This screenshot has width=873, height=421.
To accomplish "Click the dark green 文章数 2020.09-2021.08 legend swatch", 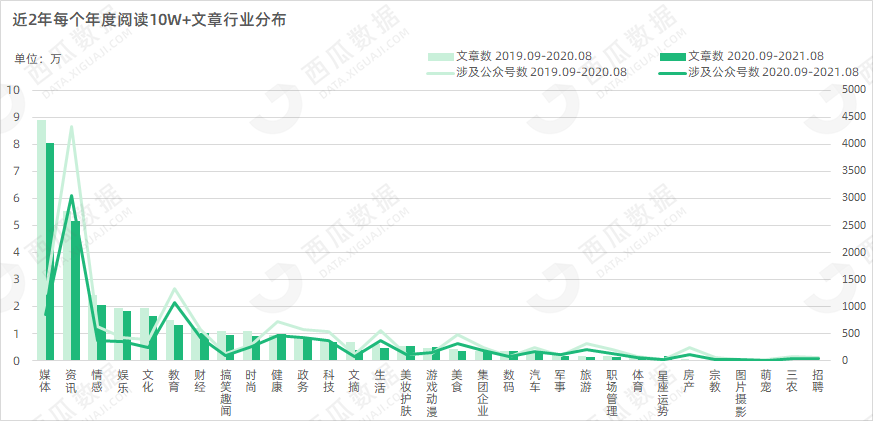I will click(671, 56).
